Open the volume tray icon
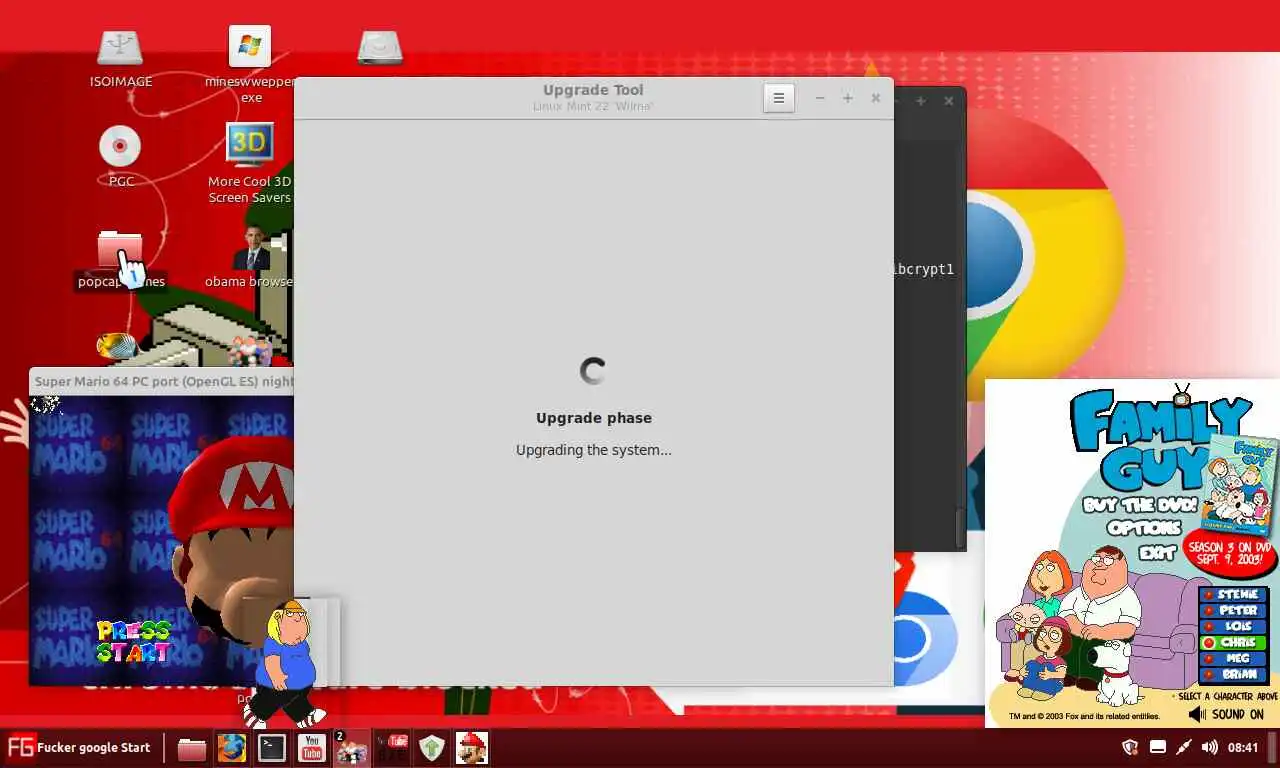Image resolution: width=1280 pixels, height=768 pixels. 1210,747
